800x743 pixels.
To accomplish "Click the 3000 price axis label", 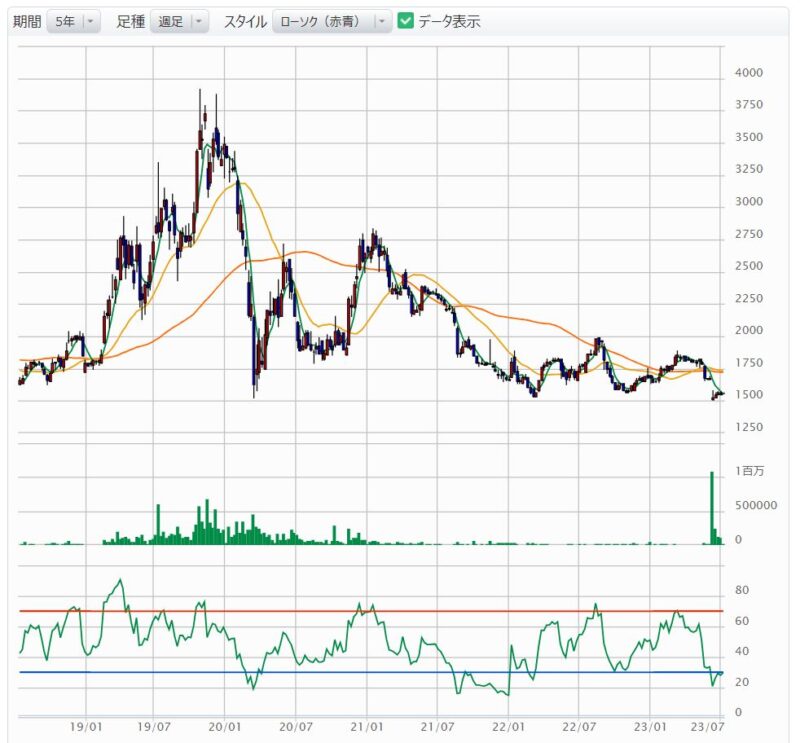I will pyautogui.click(x=748, y=201).
